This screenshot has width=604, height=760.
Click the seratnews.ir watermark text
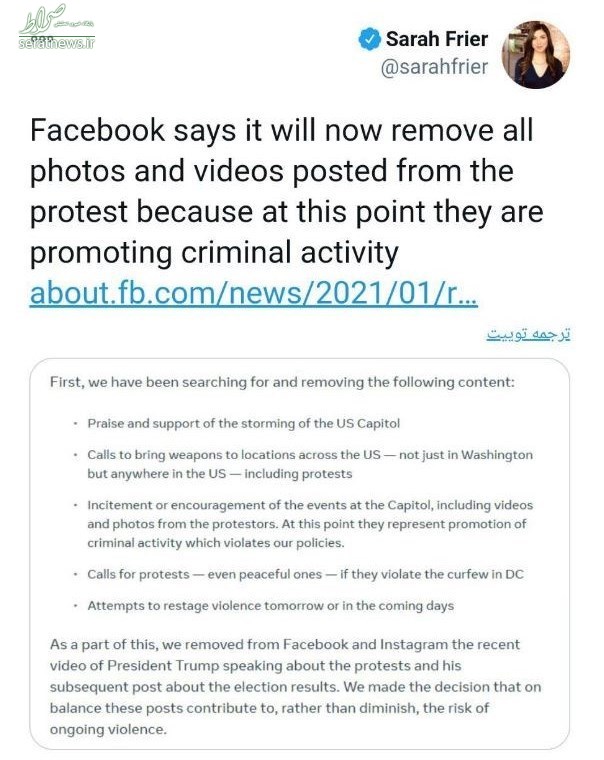pyautogui.click(x=57, y=43)
